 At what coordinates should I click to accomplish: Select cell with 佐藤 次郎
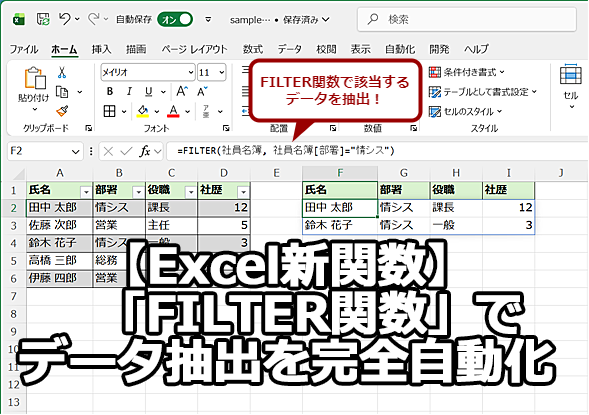(x=59, y=225)
